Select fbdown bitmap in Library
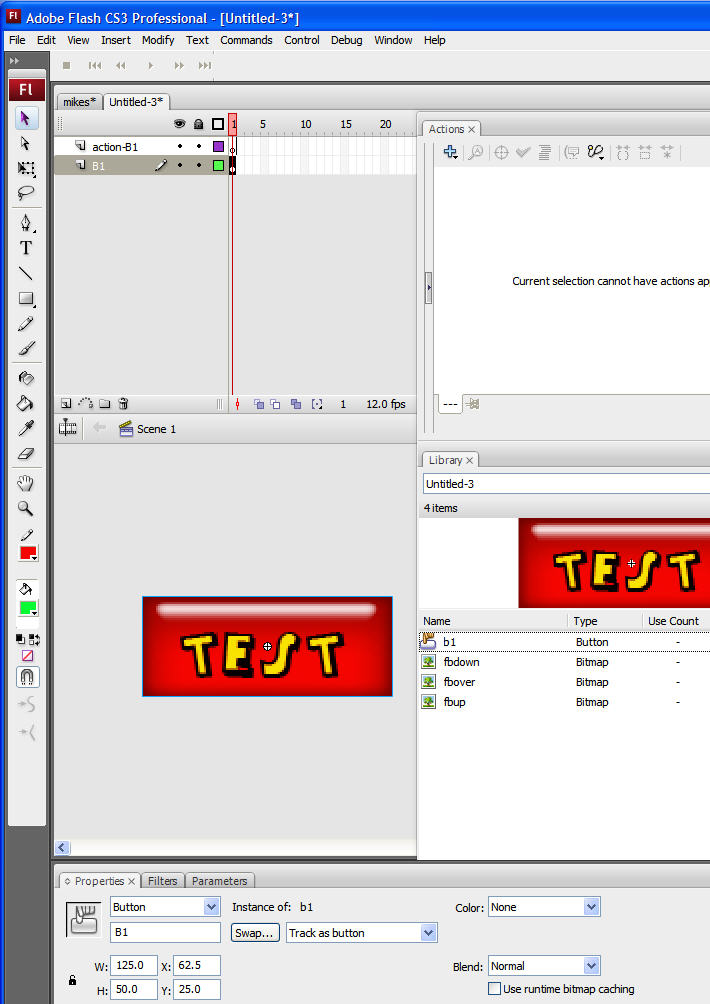The width and height of the screenshot is (710, 1004). click(x=462, y=662)
